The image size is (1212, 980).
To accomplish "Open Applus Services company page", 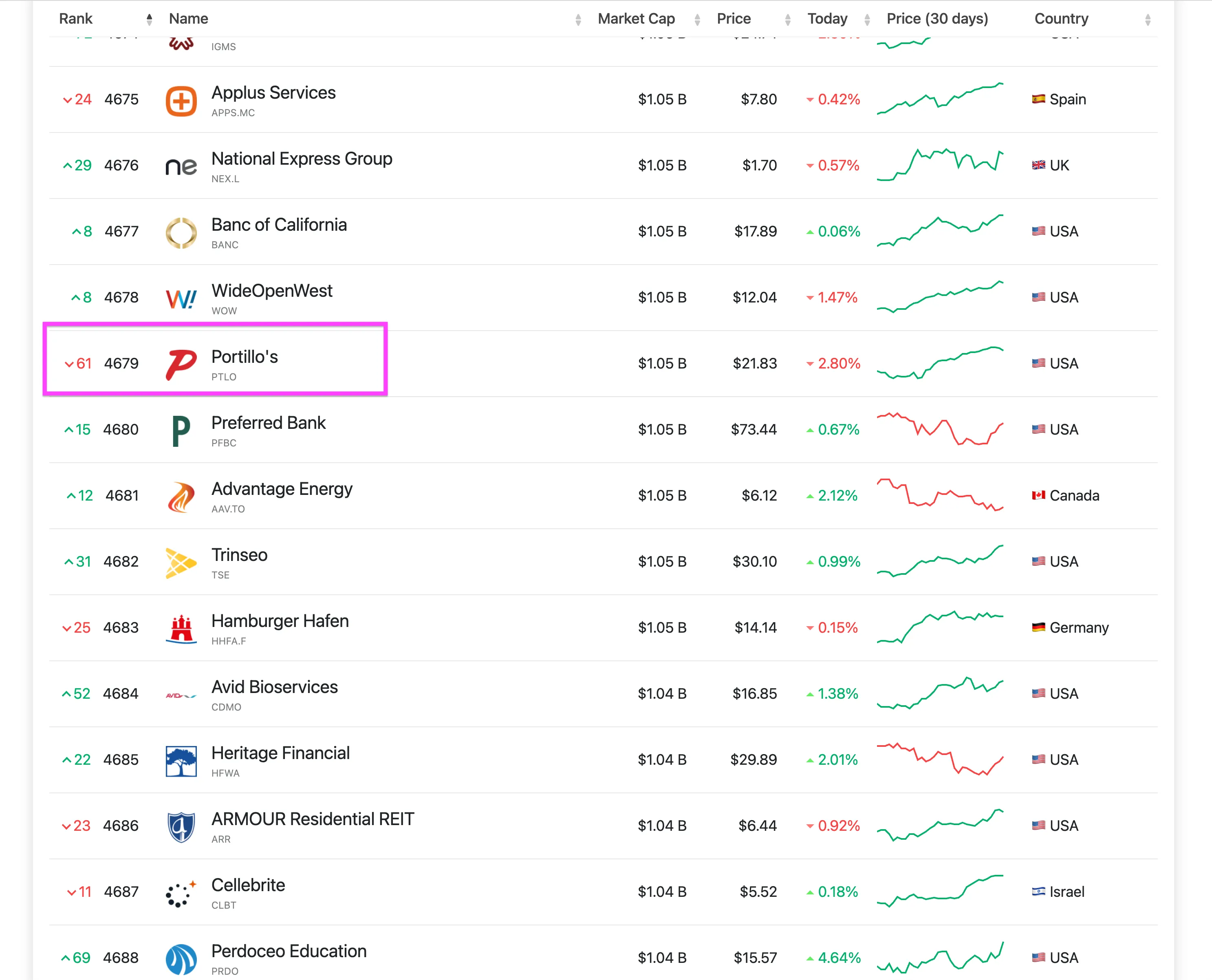I will coord(274,93).
